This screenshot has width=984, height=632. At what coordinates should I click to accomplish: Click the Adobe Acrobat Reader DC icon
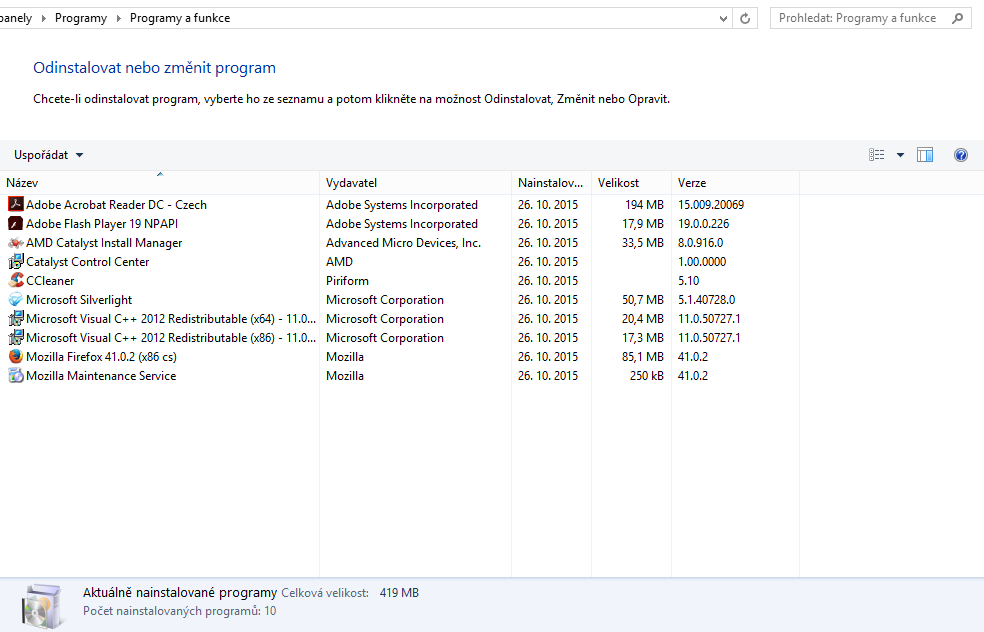[x=15, y=205]
